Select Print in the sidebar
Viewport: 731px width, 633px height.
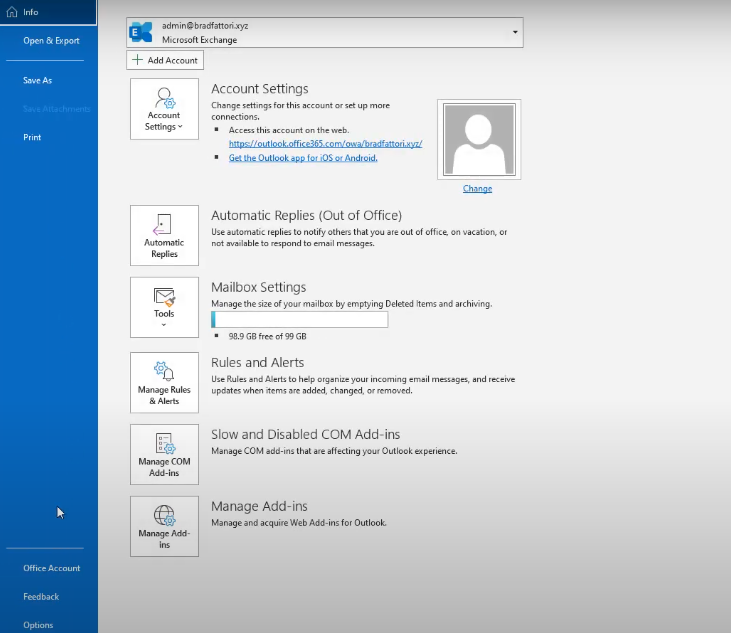click(32, 137)
